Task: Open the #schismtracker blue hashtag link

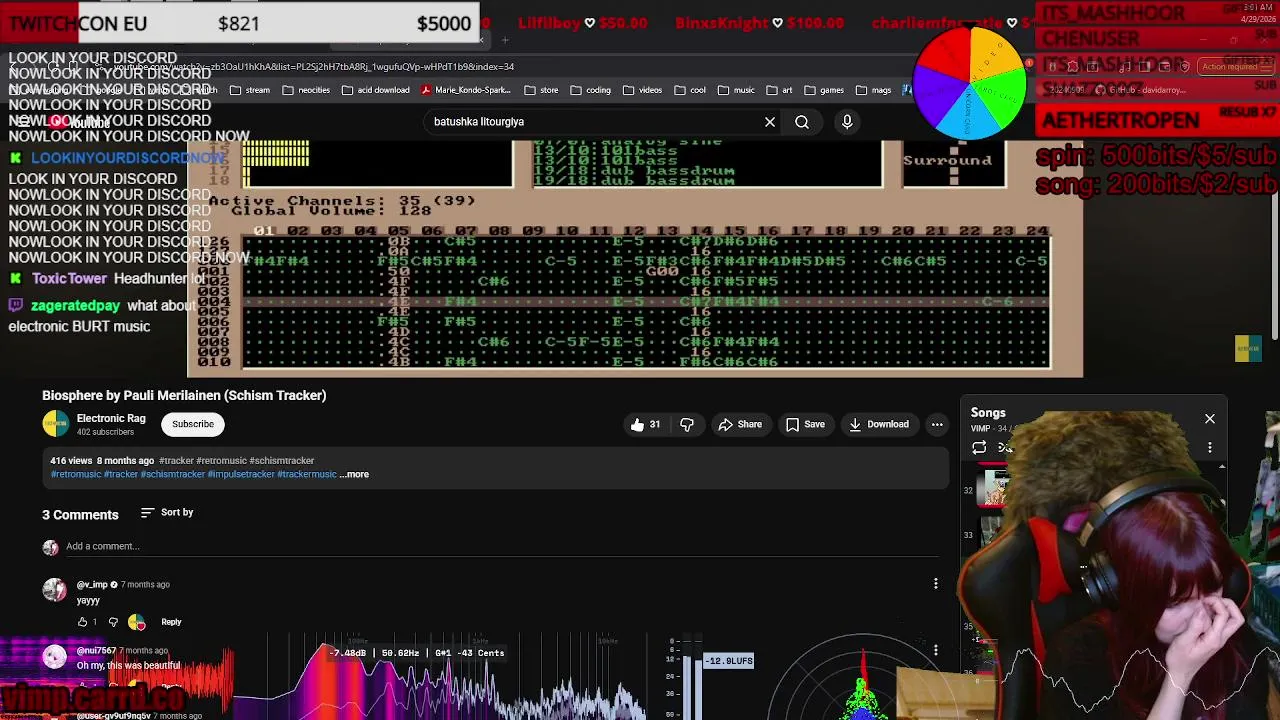Action: click(x=172, y=474)
